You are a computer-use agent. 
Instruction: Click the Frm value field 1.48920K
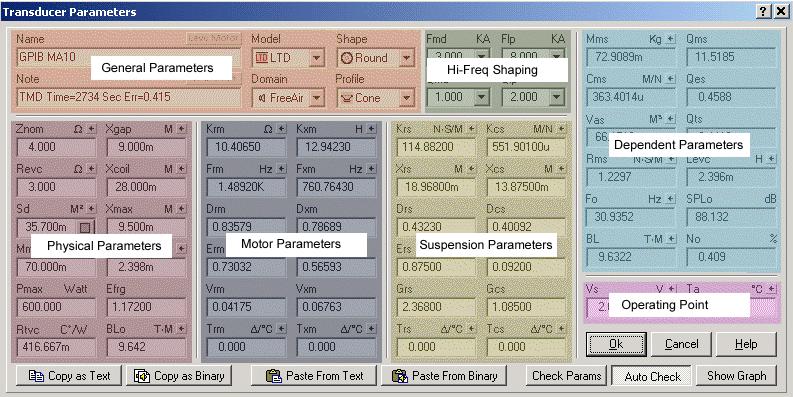pyautogui.click(x=246, y=187)
